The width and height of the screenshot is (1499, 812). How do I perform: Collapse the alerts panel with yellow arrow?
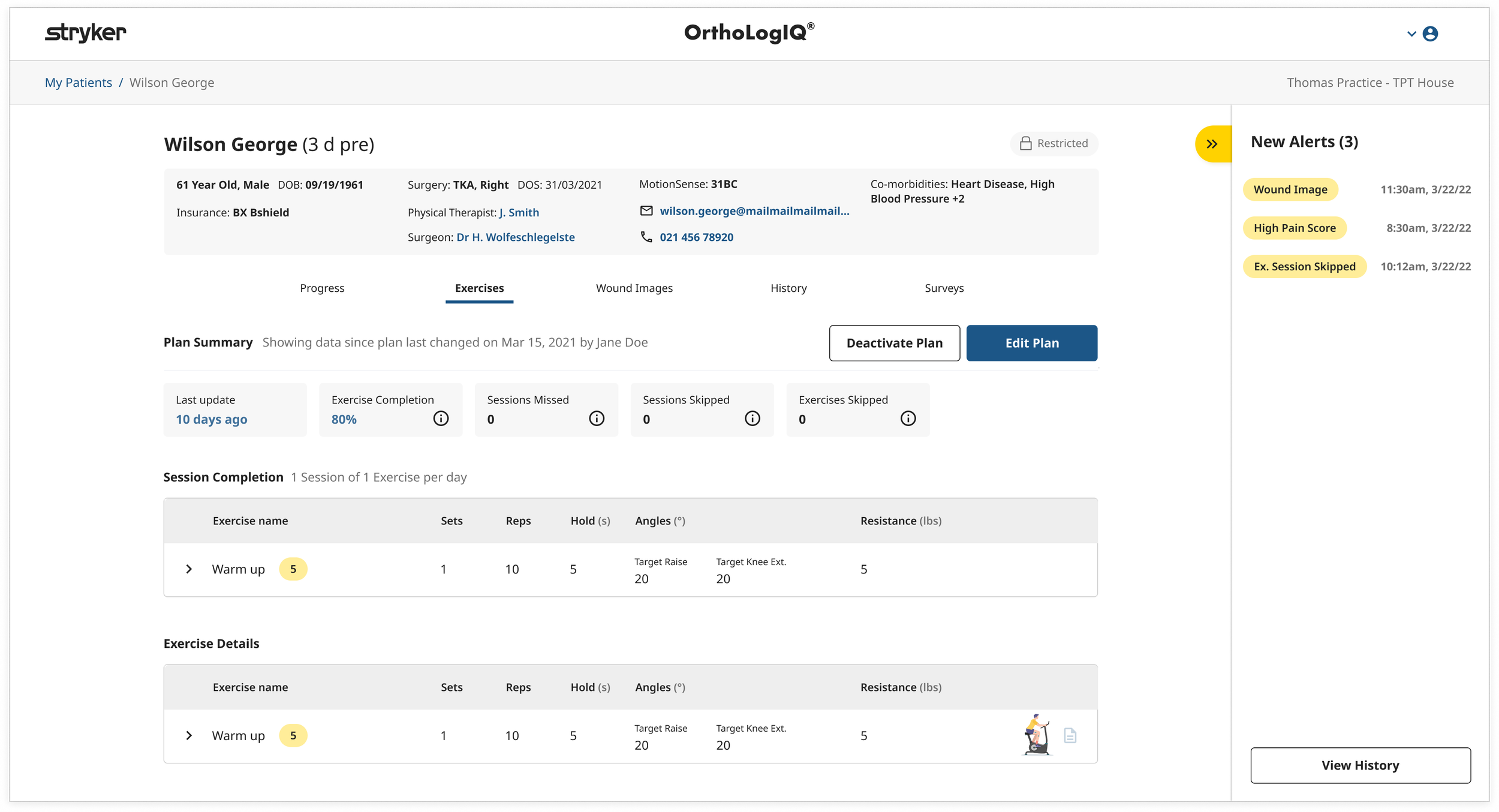point(1212,144)
